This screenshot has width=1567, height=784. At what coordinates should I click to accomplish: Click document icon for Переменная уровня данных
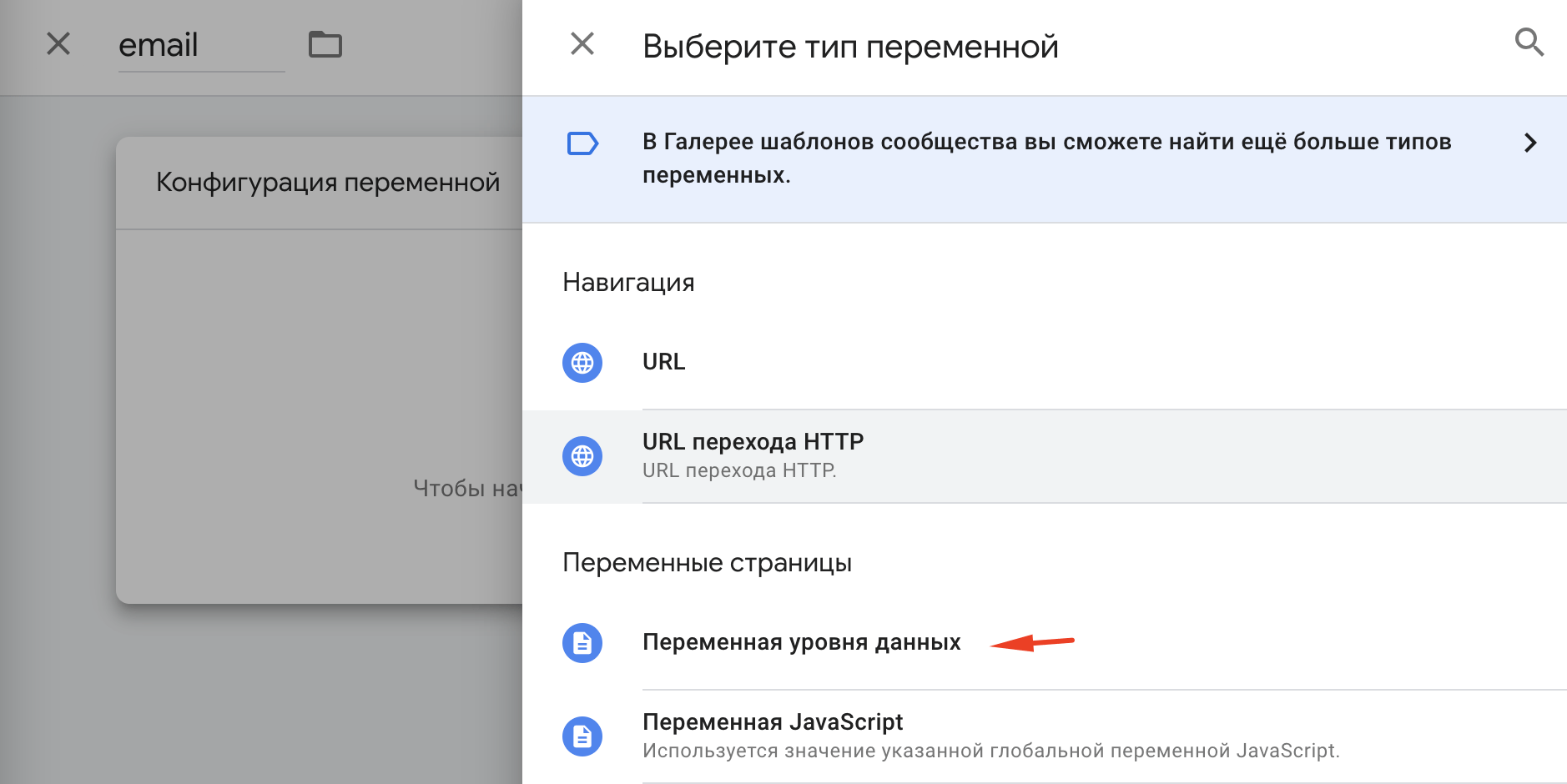[x=582, y=643]
